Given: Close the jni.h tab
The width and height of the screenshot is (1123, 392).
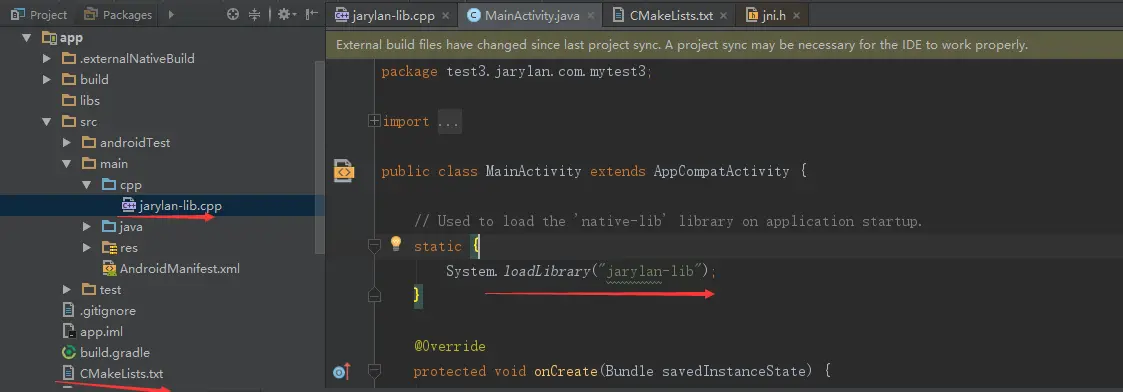Looking at the screenshot, I should [796, 15].
